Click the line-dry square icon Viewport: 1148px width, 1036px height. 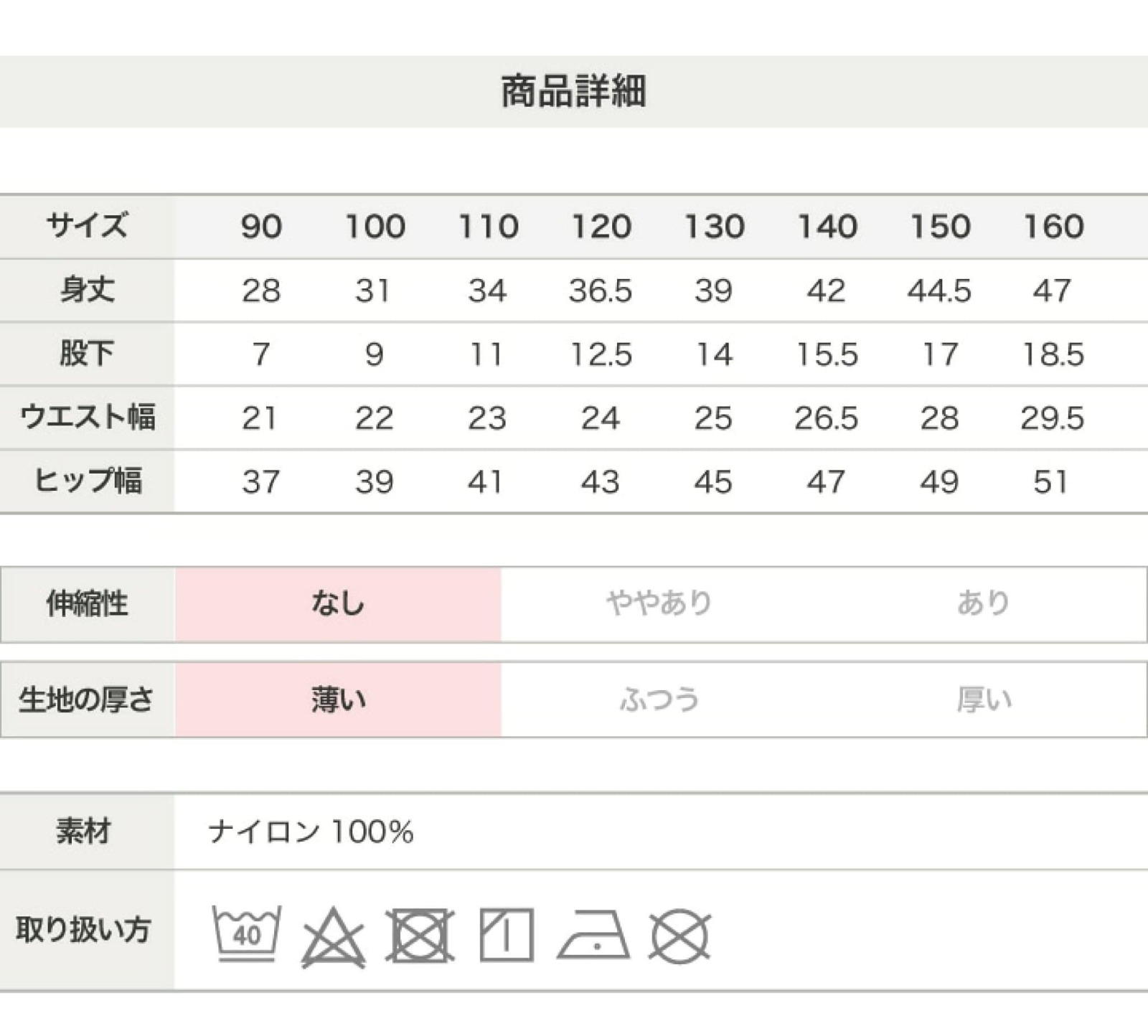pos(507,935)
